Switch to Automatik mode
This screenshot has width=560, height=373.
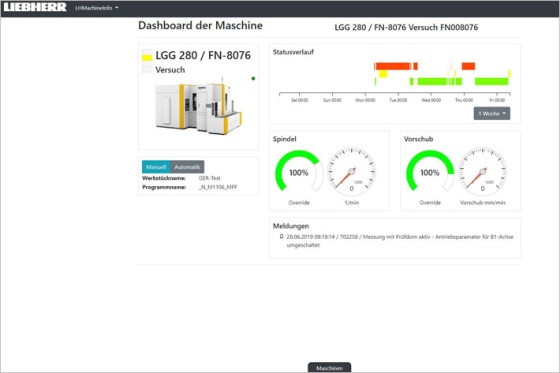(187, 167)
